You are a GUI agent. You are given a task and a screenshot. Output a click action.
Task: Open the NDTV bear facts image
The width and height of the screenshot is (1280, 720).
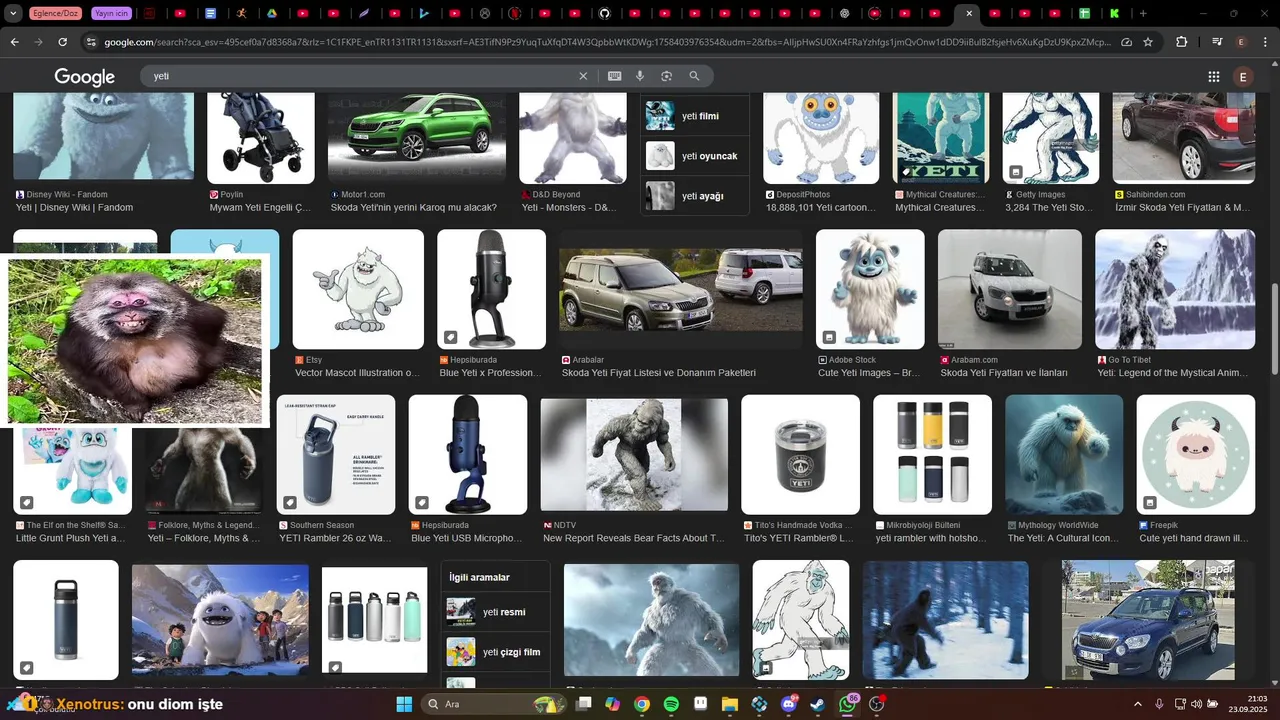[634, 455]
